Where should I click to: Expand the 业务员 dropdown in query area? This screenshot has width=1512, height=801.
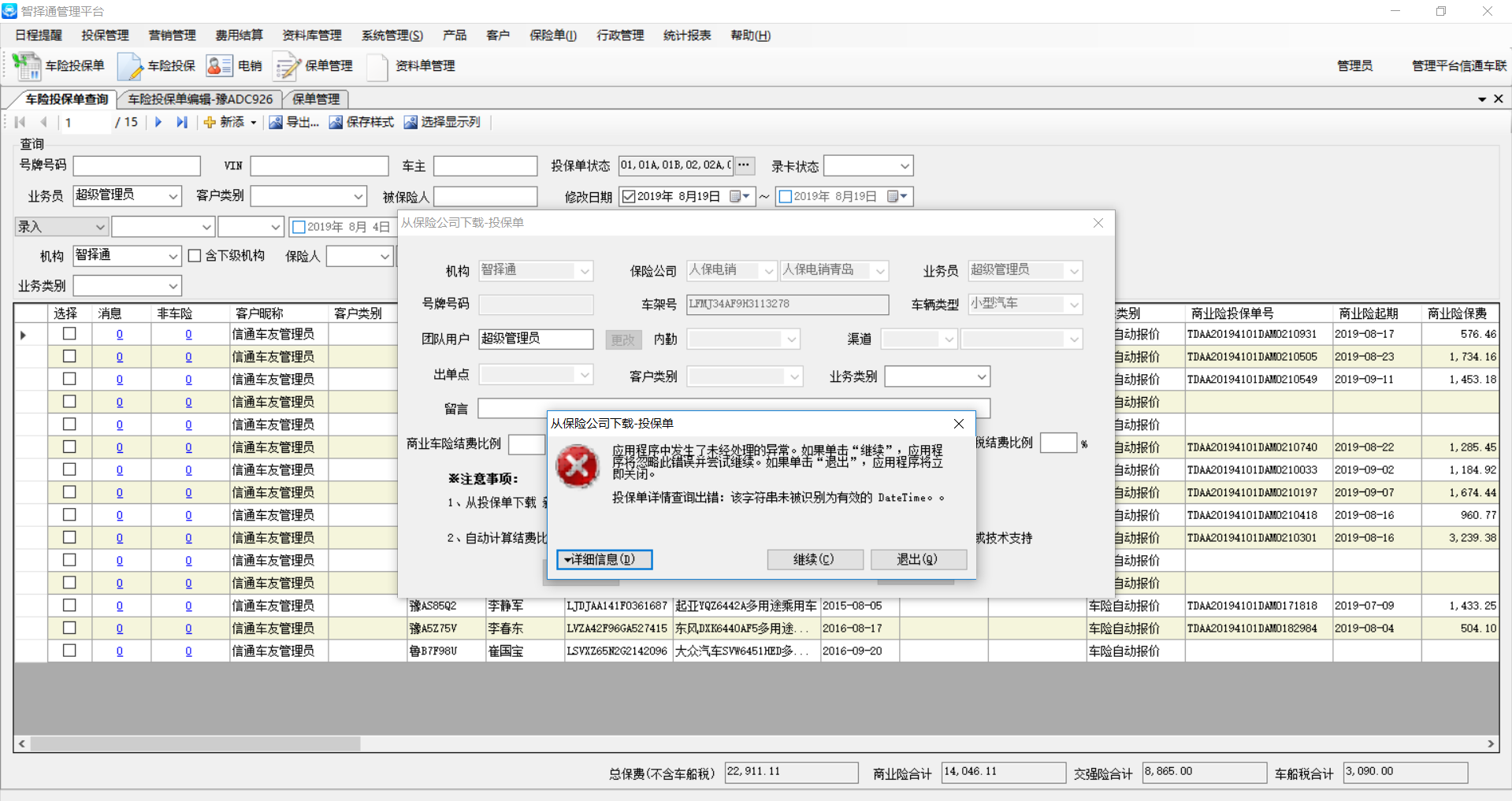173,196
